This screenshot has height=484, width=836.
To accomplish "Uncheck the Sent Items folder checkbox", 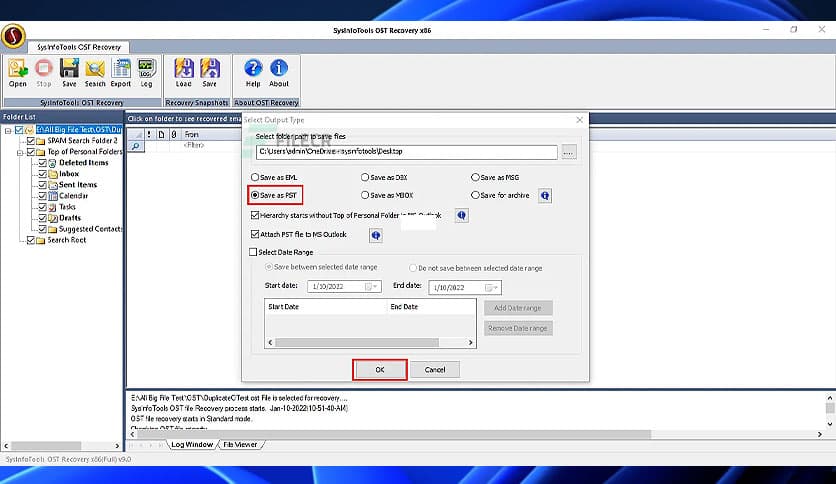I will (42, 185).
